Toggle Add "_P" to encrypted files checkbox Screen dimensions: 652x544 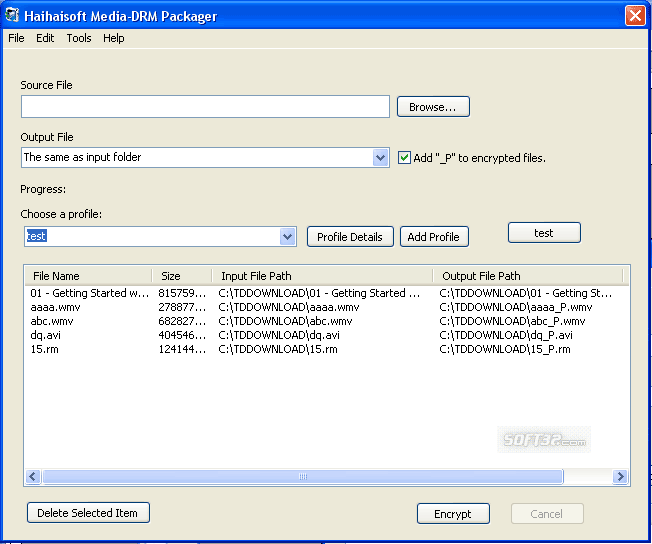pos(404,158)
